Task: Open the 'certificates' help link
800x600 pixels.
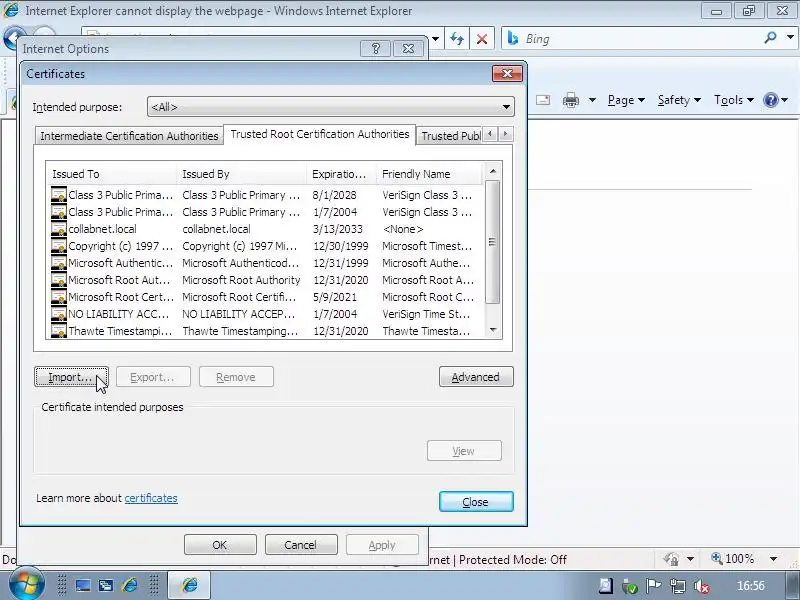Action: point(151,498)
